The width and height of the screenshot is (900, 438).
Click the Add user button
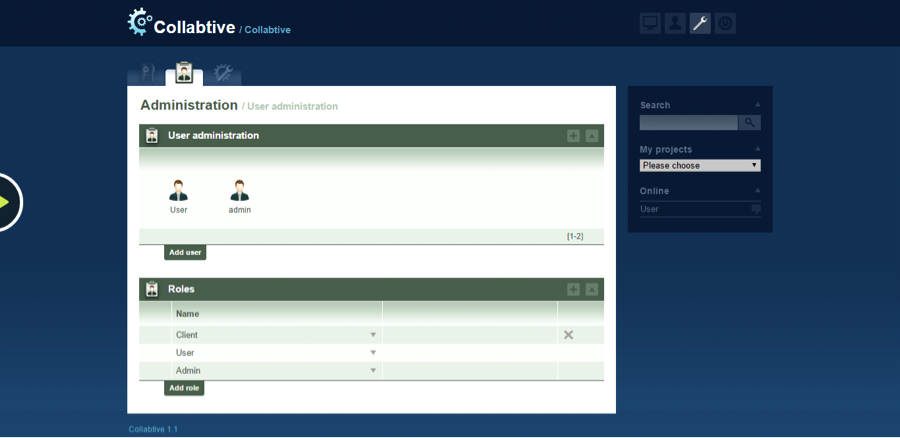pyautogui.click(x=185, y=253)
